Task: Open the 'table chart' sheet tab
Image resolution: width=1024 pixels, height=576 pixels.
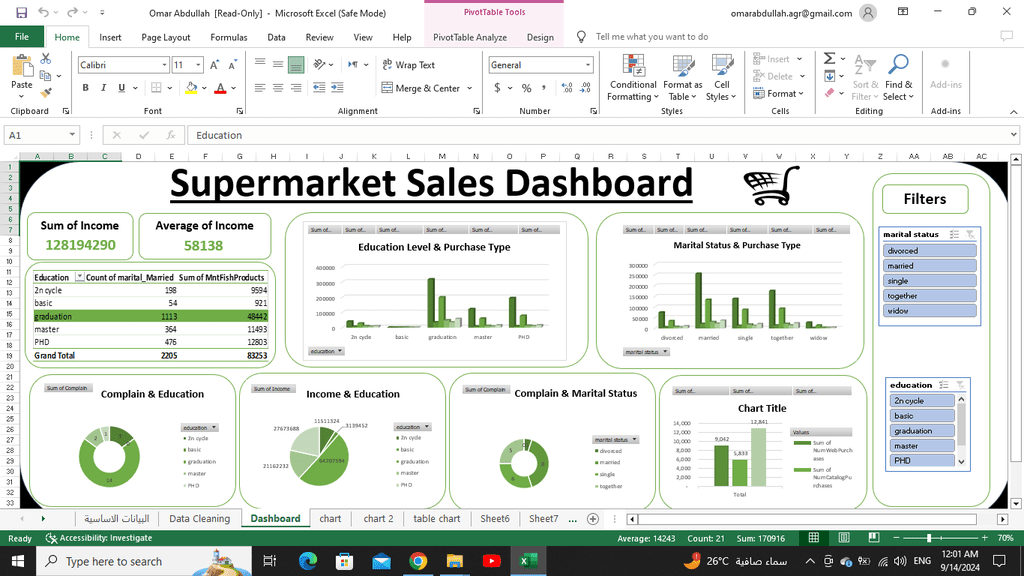Action: click(x=436, y=519)
